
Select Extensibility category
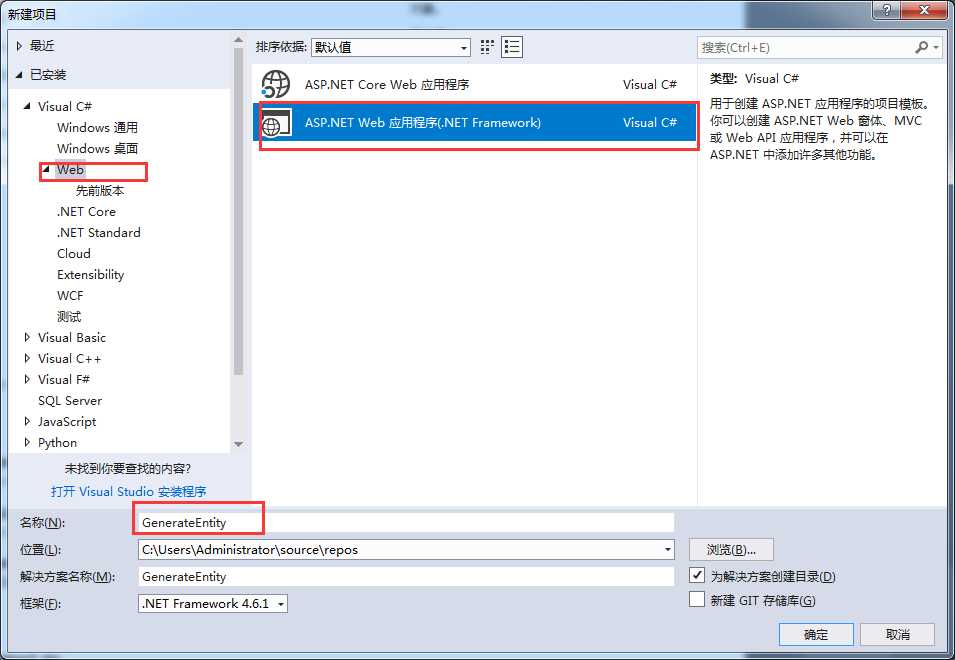(x=90, y=275)
